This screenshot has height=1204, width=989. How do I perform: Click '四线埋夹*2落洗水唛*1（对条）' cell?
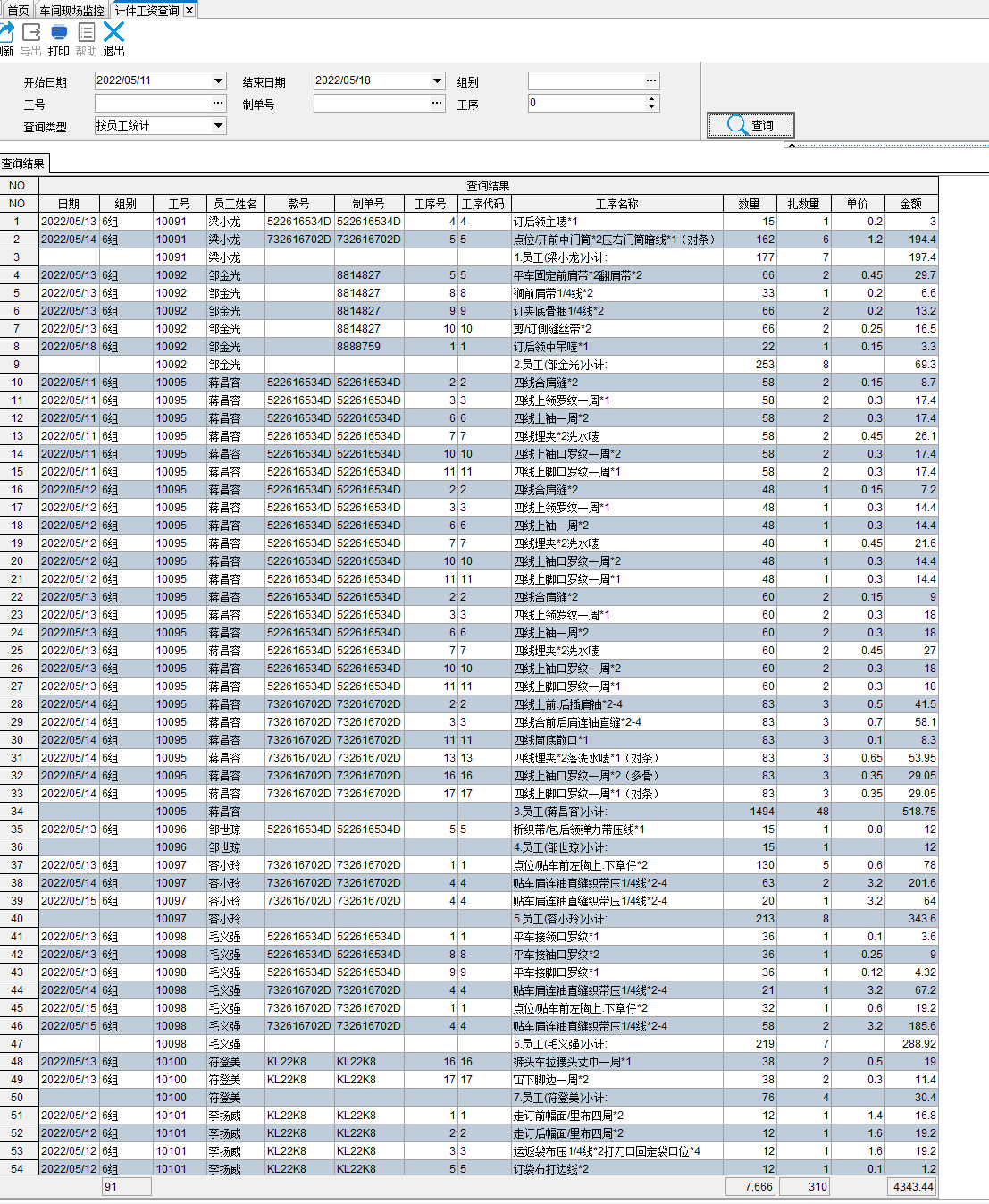tap(616, 758)
